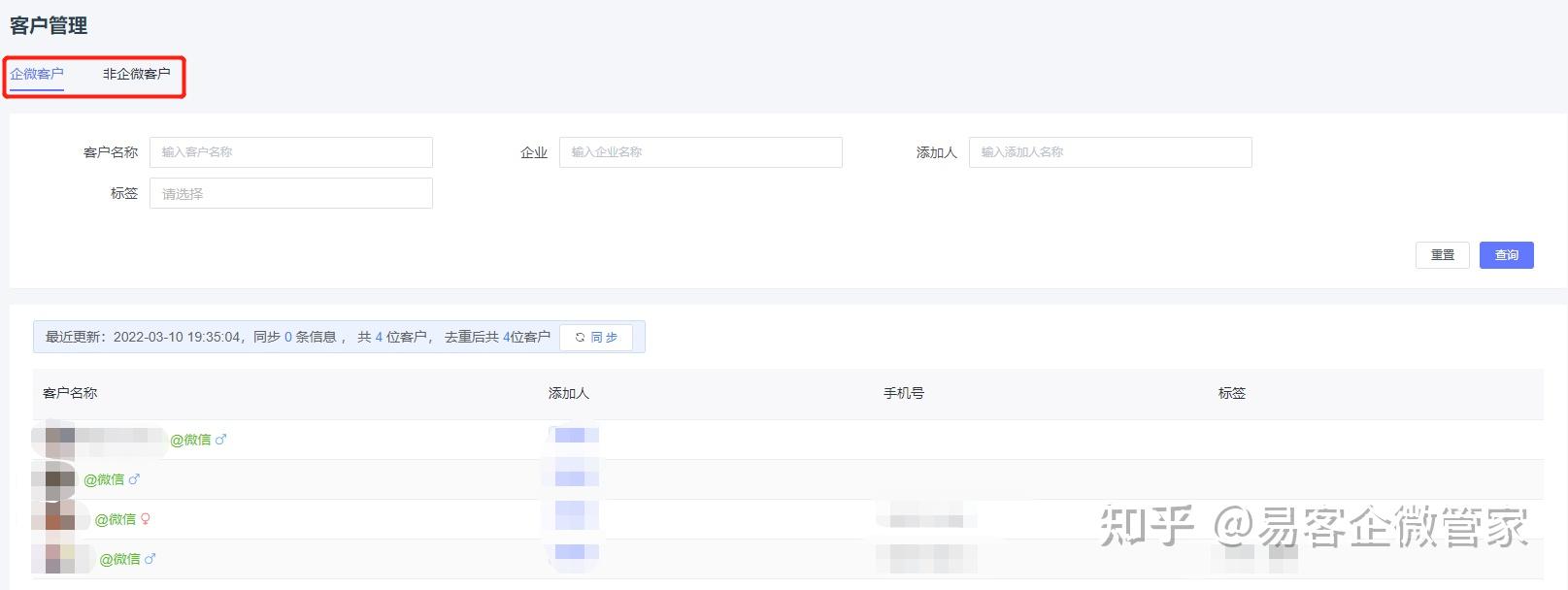
Task: Expand the 标签 select dropdown
Action: click(x=290, y=194)
